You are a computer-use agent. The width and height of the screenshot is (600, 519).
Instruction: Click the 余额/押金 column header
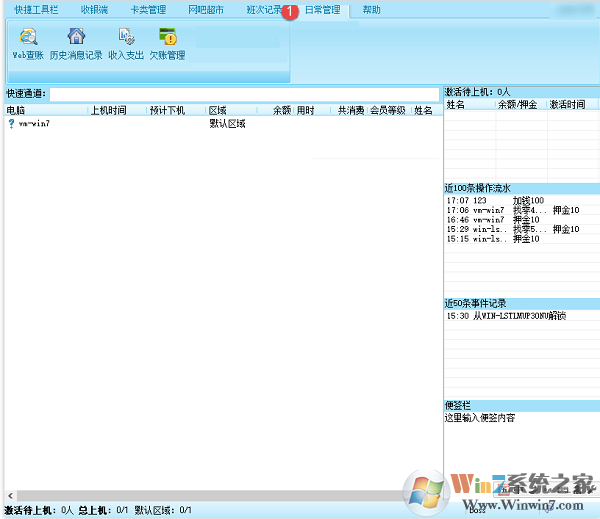[x=522, y=104]
